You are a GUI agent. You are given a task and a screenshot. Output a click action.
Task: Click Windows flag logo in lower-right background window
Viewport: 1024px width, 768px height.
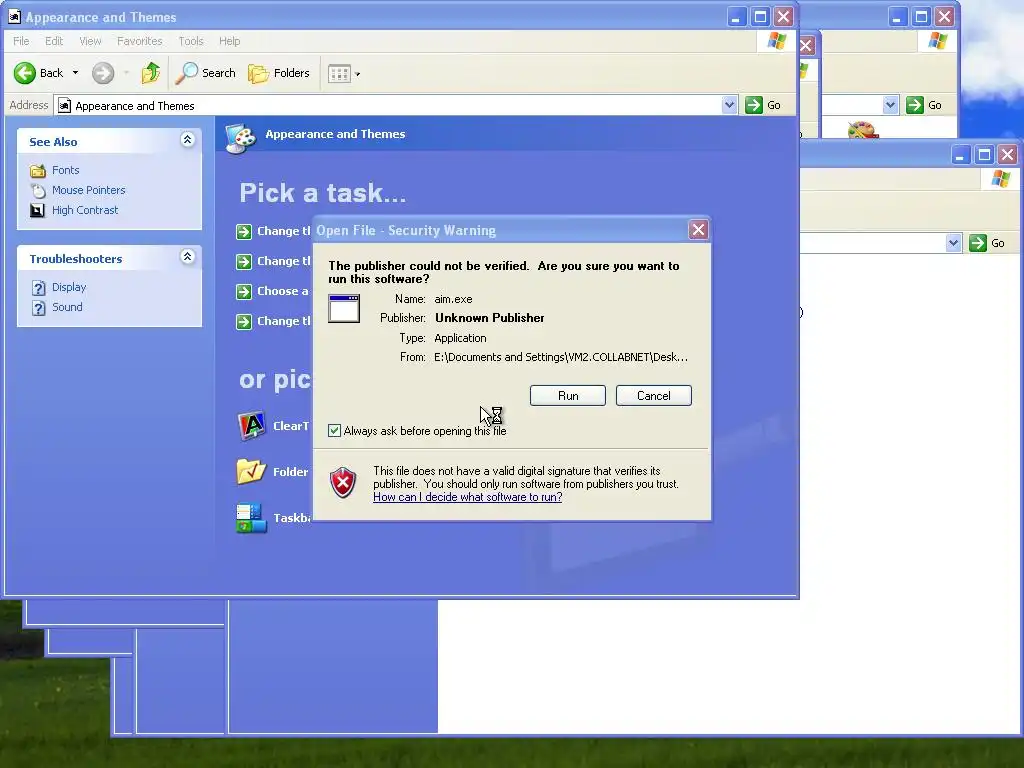[x=1000, y=178]
